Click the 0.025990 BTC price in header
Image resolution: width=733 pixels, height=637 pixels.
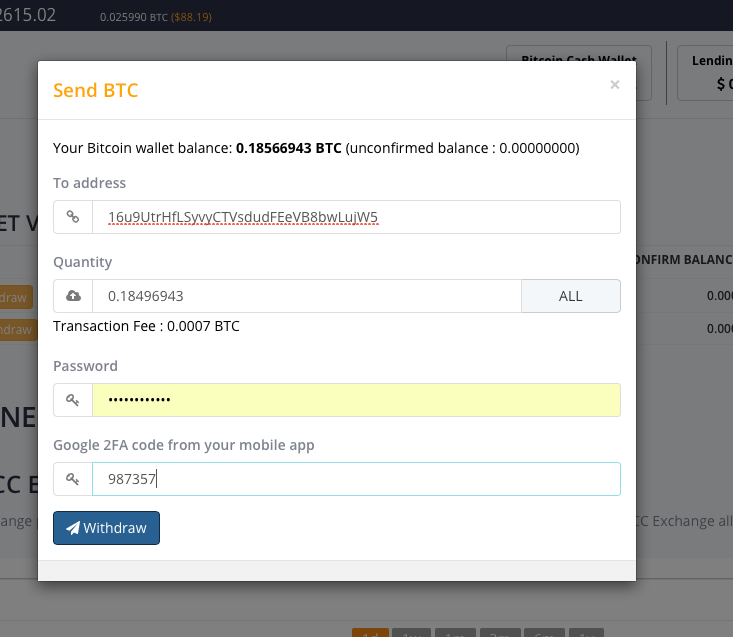click(x=134, y=17)
